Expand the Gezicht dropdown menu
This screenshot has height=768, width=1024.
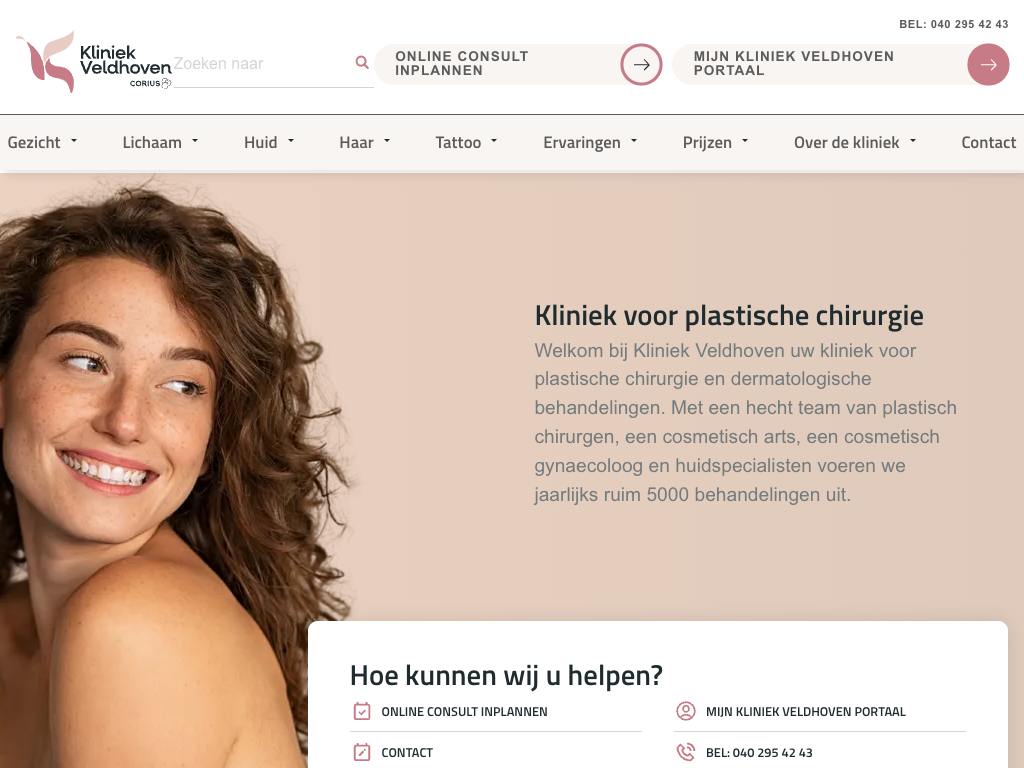pos(42,142)
